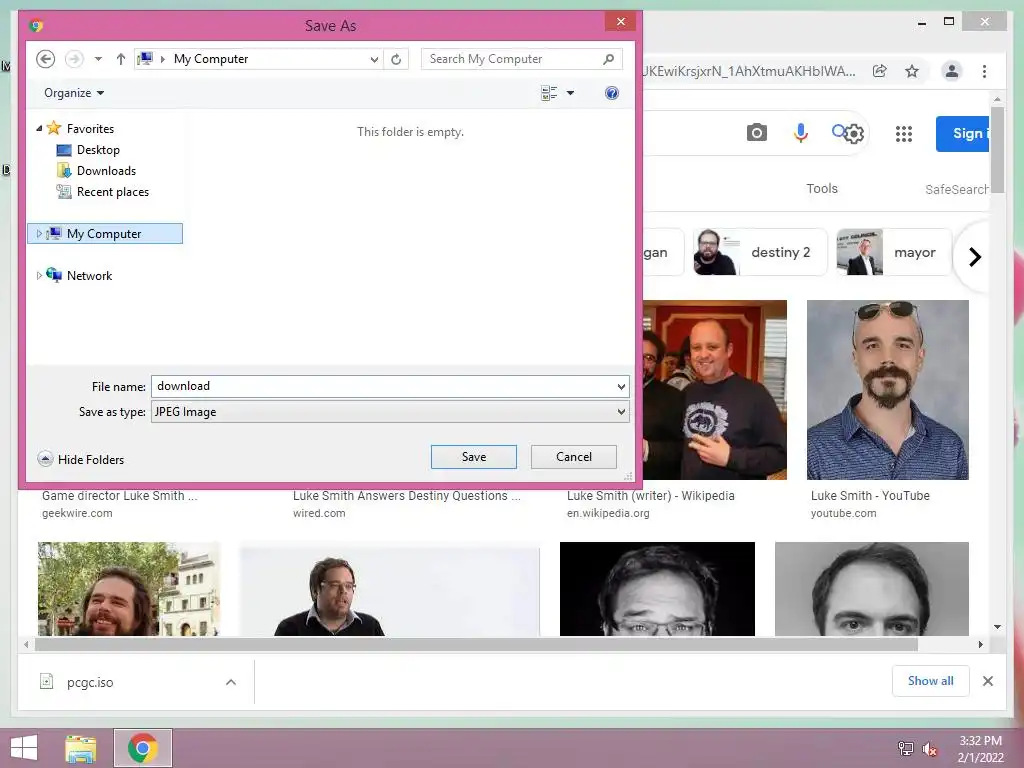This screenshot has height=768, width=1024.
Task: Open Luke Smith (writer) - Wikipedia link
Action: pos(650,496)
